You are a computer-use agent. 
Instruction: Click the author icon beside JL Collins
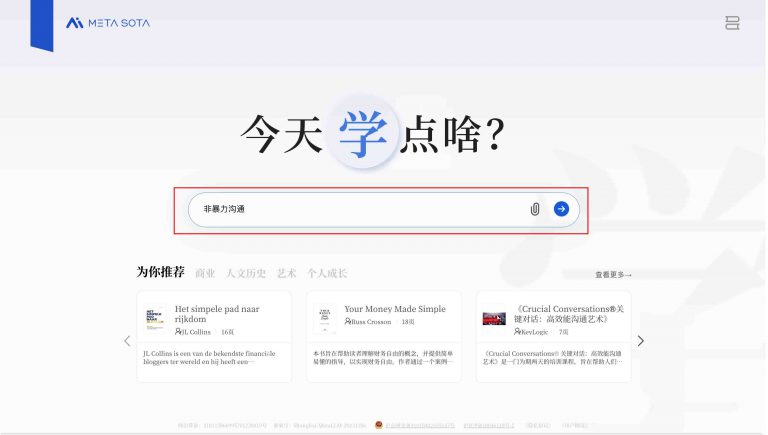179,331
